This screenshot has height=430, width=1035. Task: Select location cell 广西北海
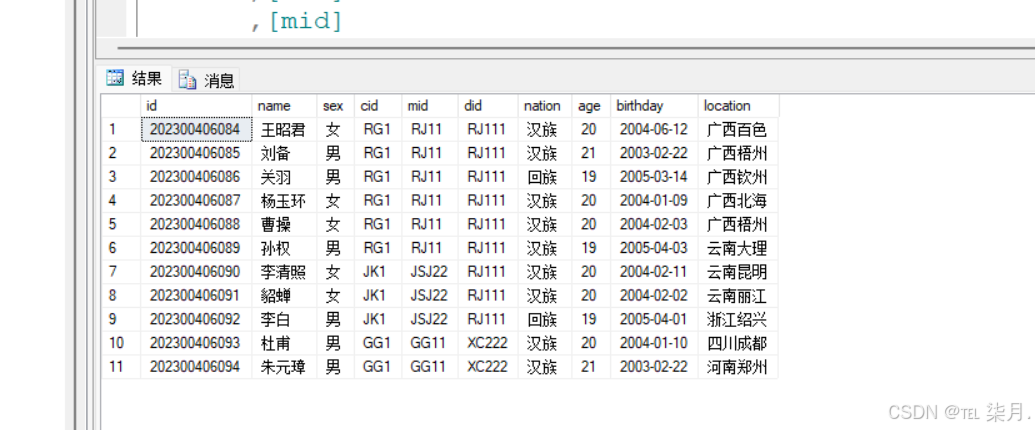click(739, 201)
